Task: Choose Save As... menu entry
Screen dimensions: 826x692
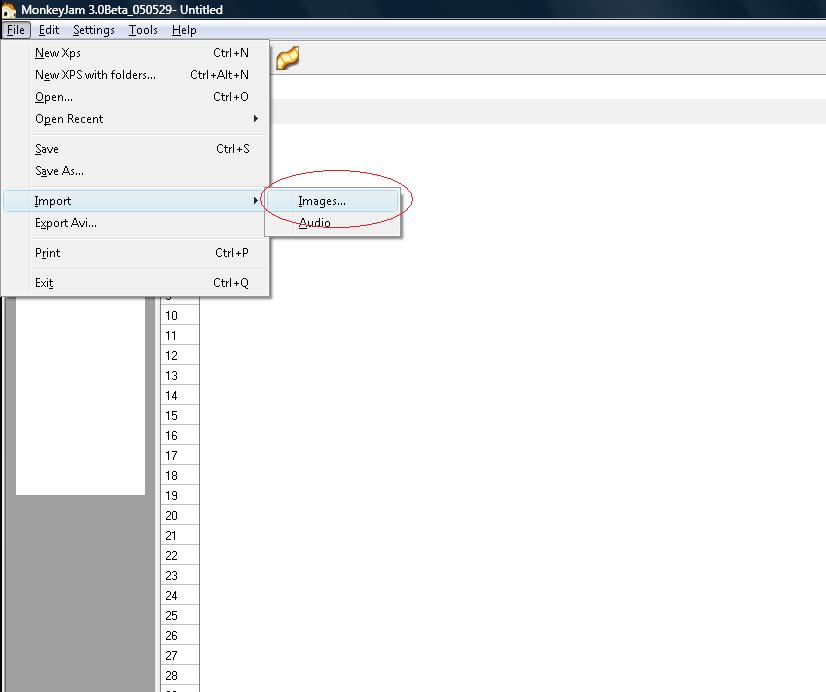Action: tap(136, 171)
